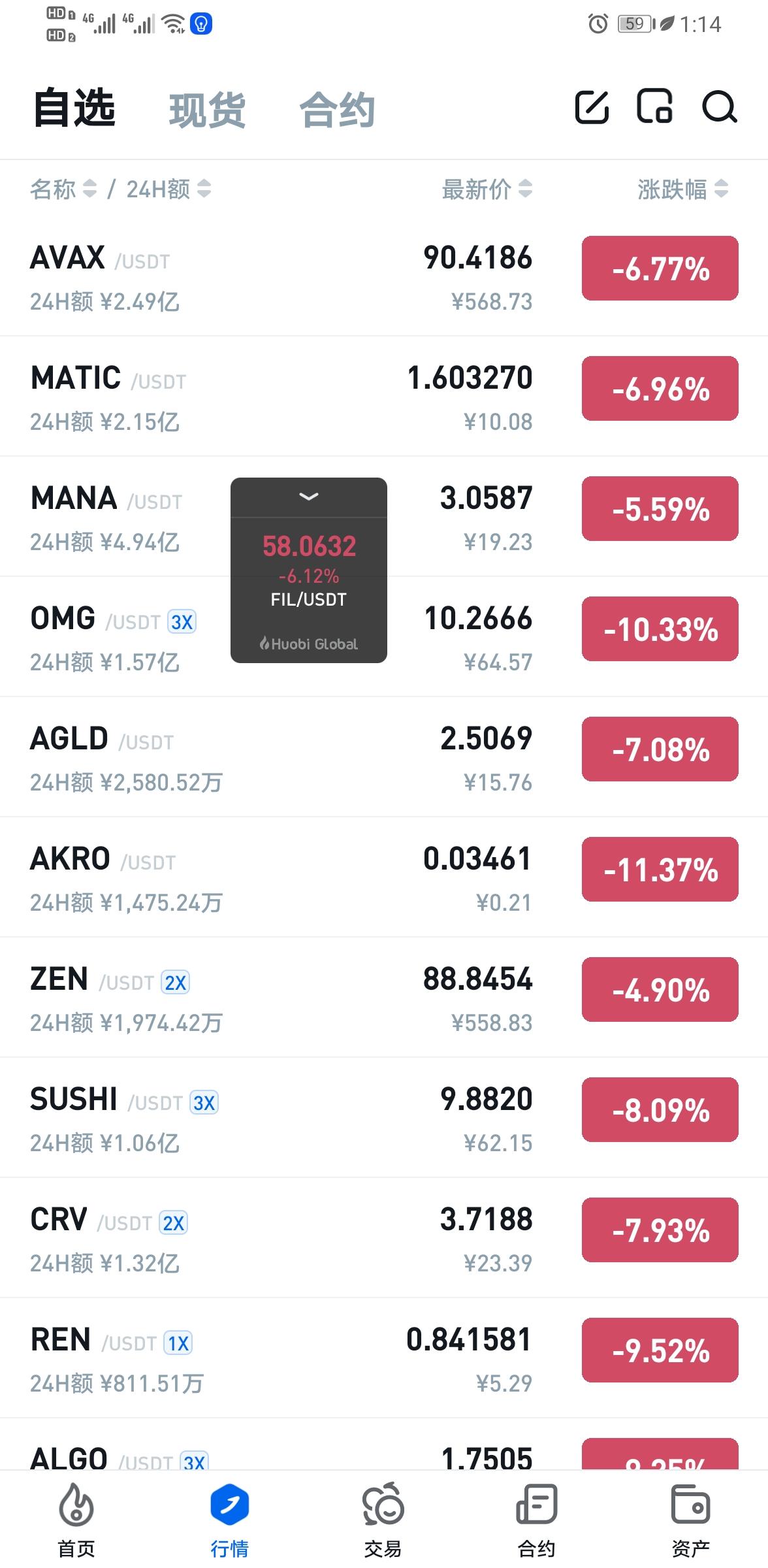Go to 首页 home flame icon
This screenshot has height=1568, width=768.
(76, 1519)
